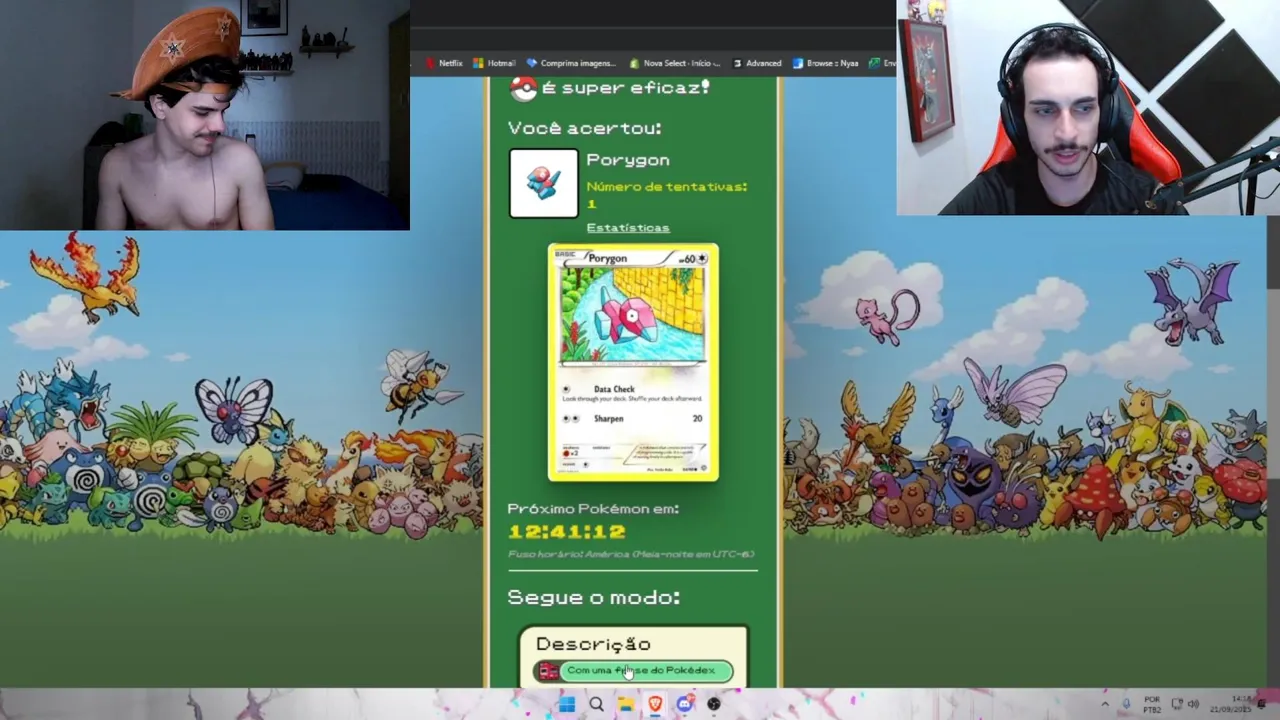Open the Hotmail bookmark

point(494,63)
